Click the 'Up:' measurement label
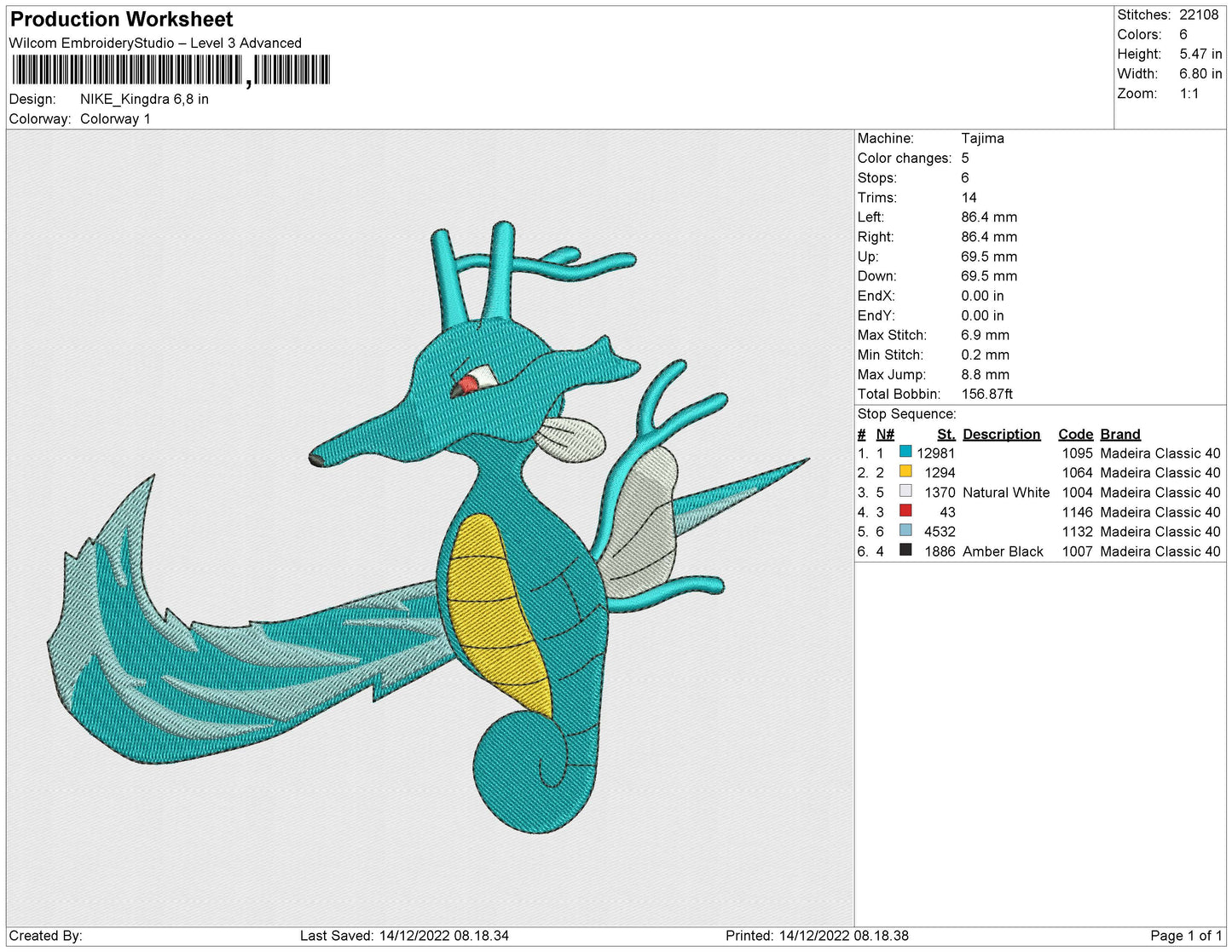This screenshot has width=1232, height=952. tap(868, 257)
